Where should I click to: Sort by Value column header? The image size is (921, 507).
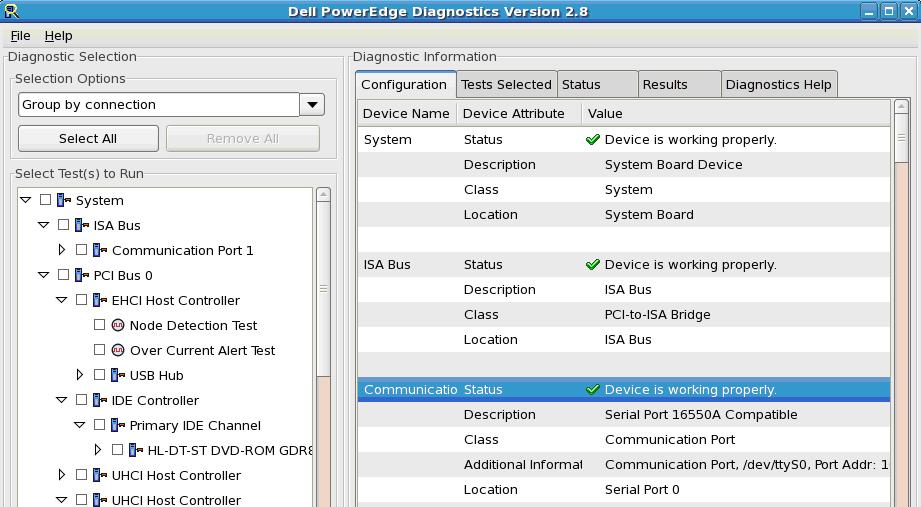736,113
